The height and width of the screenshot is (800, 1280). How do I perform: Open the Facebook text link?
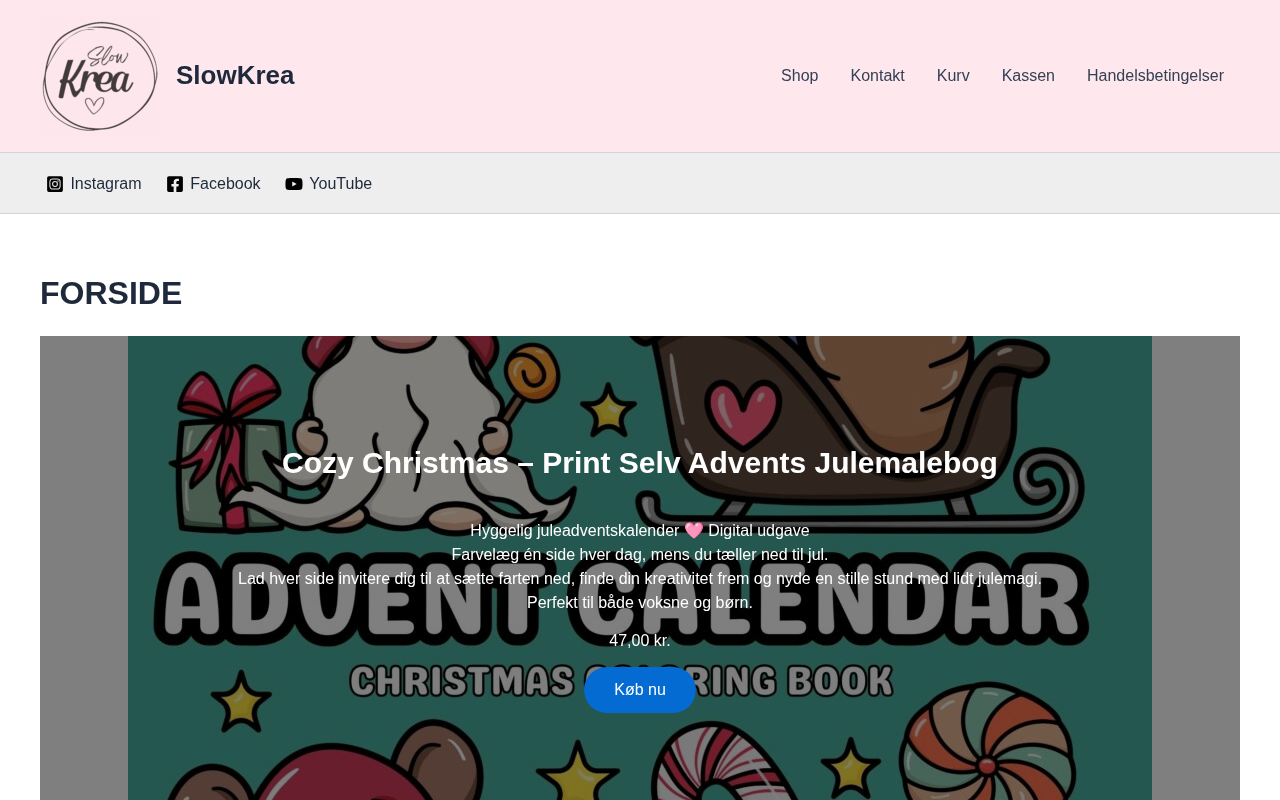click(x=225, y=184)
